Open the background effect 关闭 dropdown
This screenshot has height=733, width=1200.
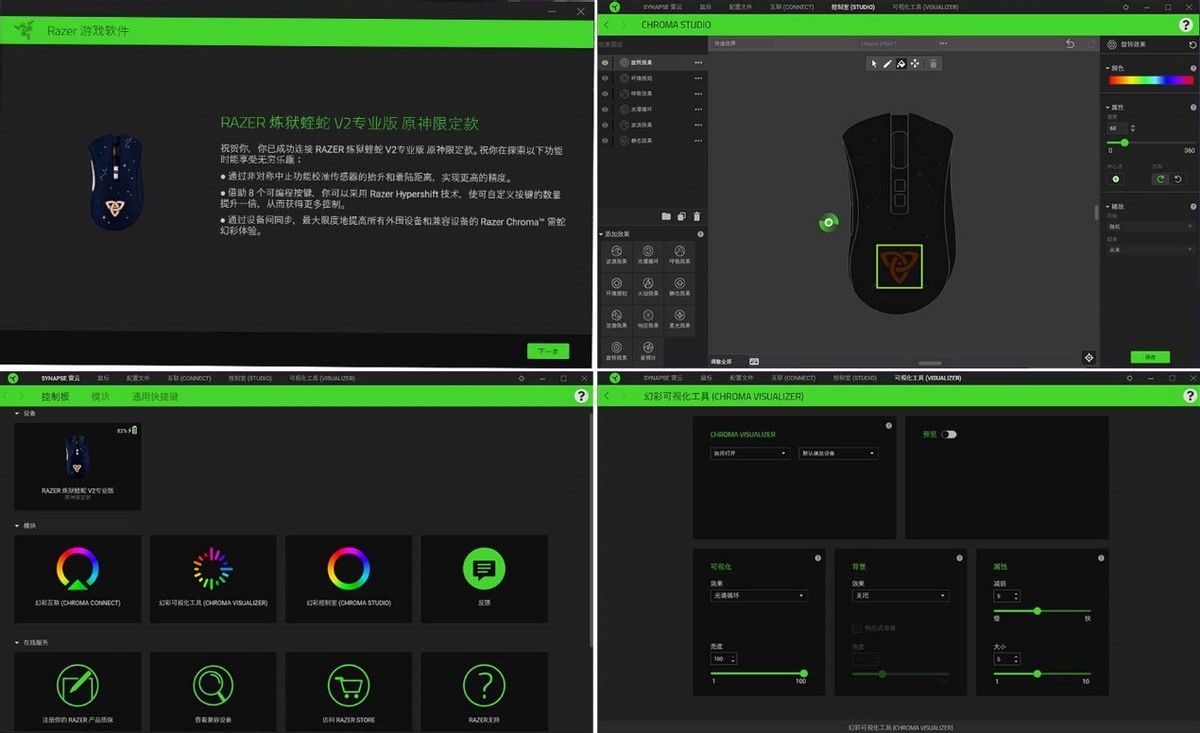(900, 596)
